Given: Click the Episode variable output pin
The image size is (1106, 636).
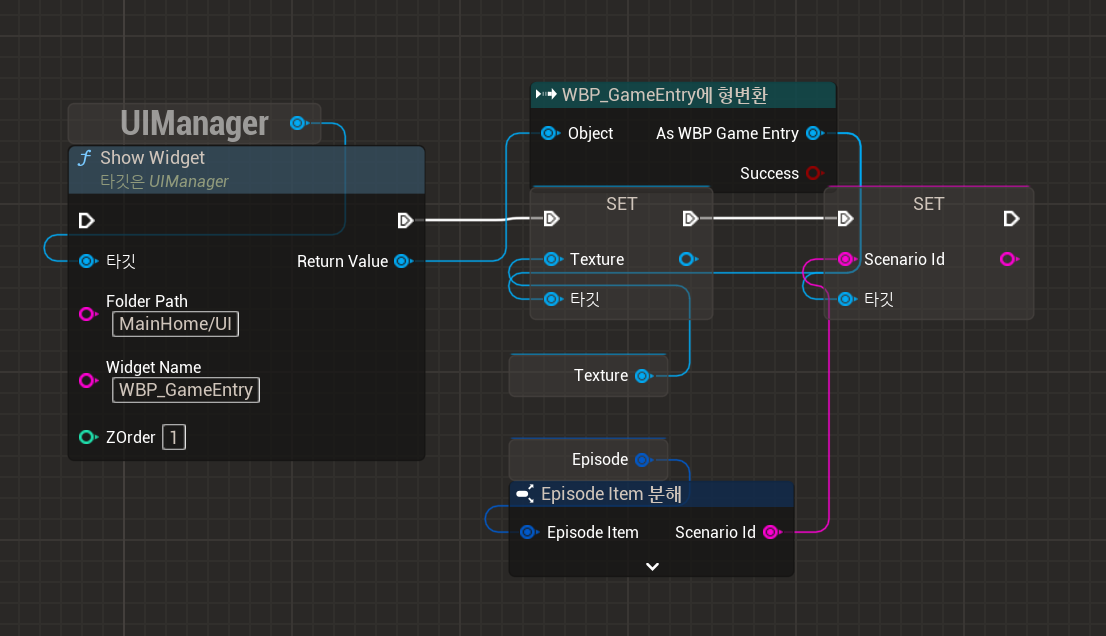Looking at the screenshot, I should click(642, 460).
